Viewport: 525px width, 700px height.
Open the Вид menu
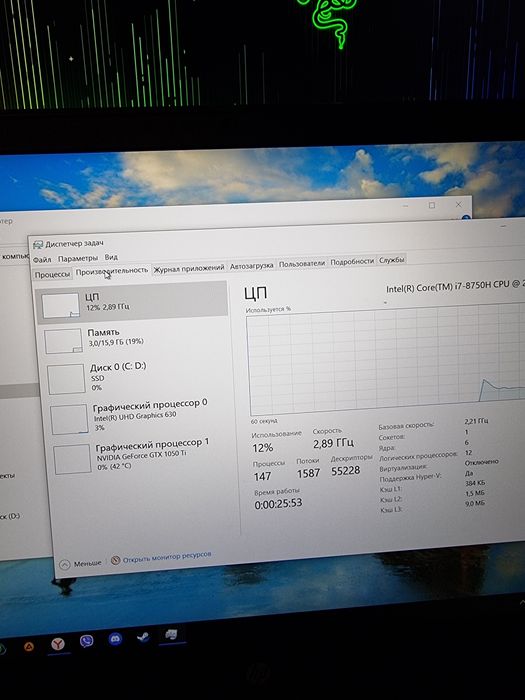tap(111, 257)
